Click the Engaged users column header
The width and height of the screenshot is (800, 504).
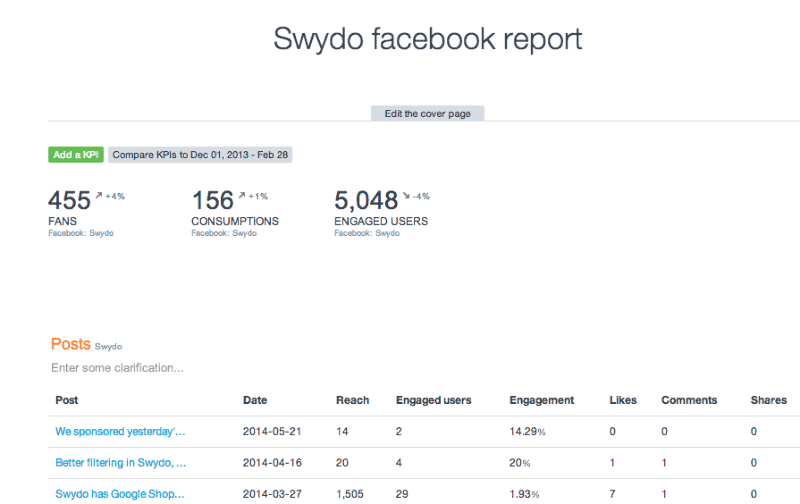(434, 400)
